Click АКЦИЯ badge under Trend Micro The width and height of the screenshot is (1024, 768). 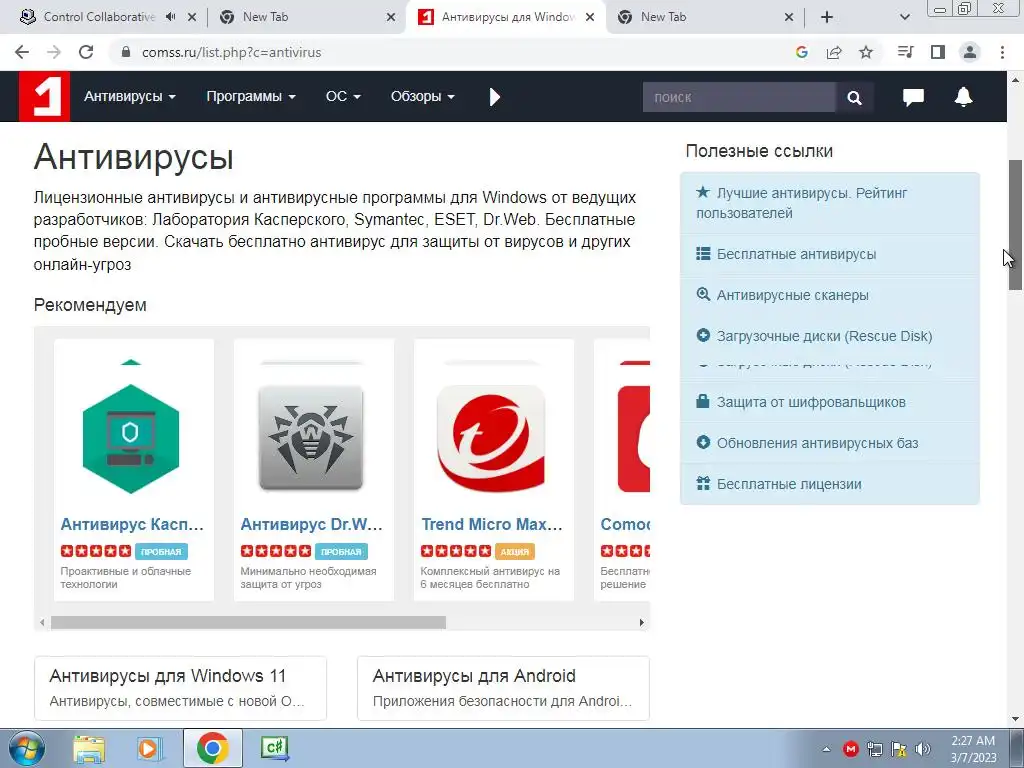coord(515,552)
